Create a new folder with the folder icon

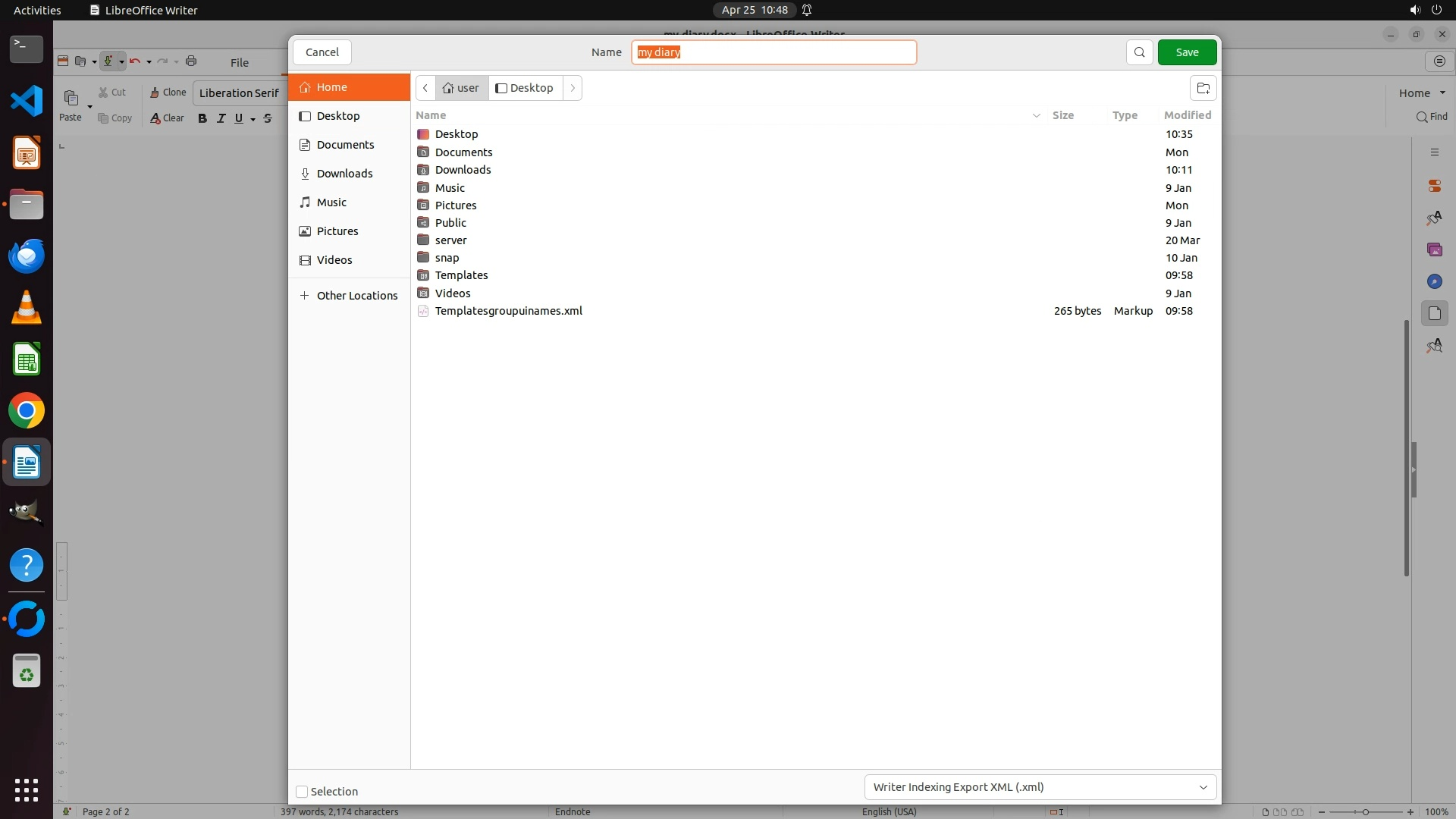[1203, 88]
